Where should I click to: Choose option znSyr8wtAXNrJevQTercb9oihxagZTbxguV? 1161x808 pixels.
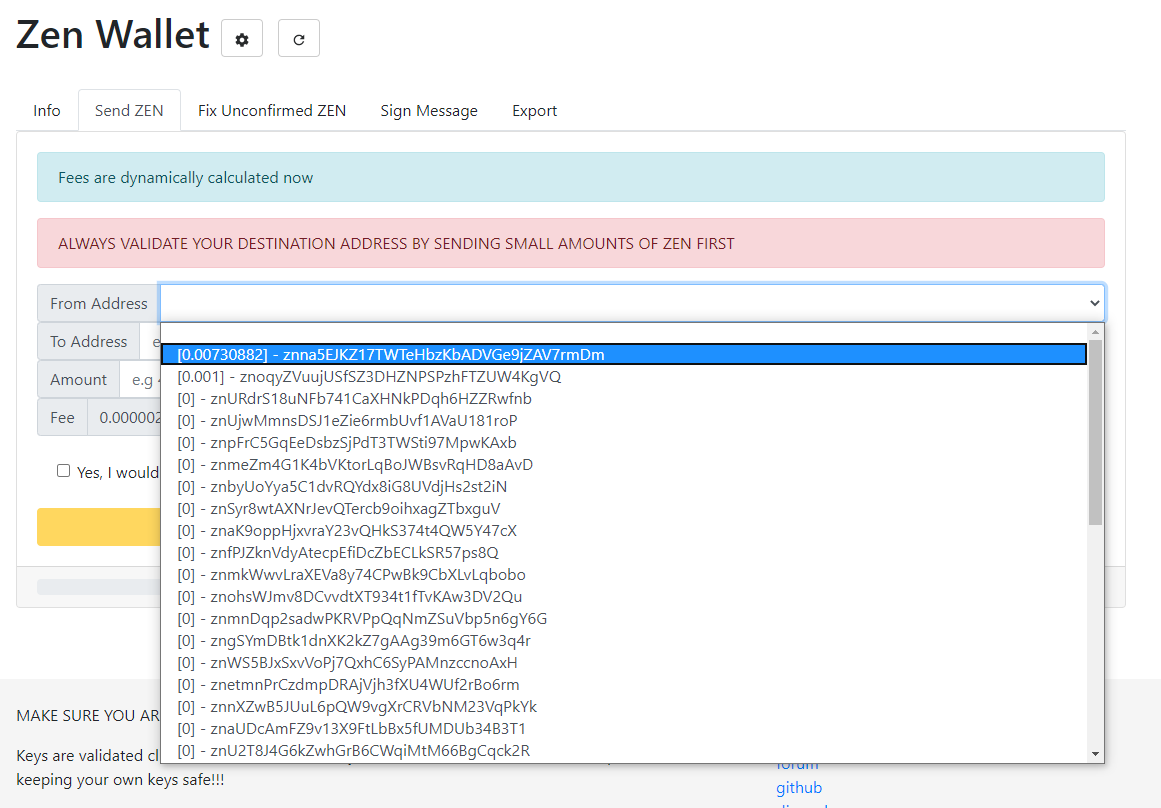[x=623, y=509]
